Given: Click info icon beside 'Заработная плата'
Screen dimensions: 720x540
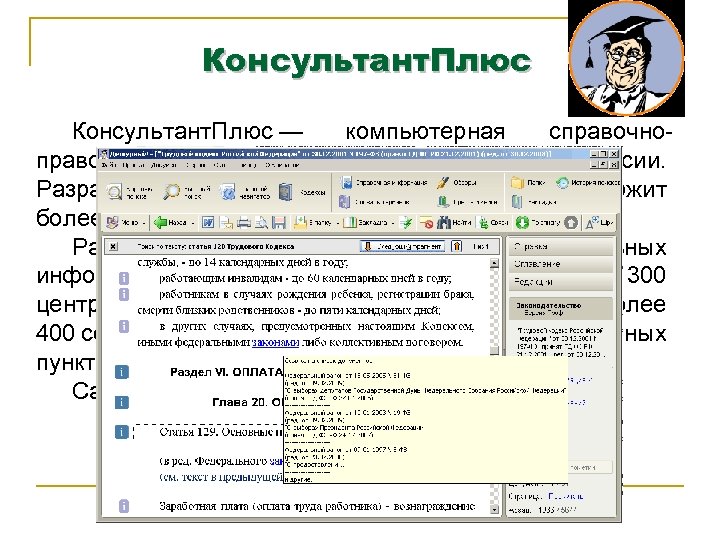Looking at the screenshot, I should pyautogui.click(x=124, y=506).
